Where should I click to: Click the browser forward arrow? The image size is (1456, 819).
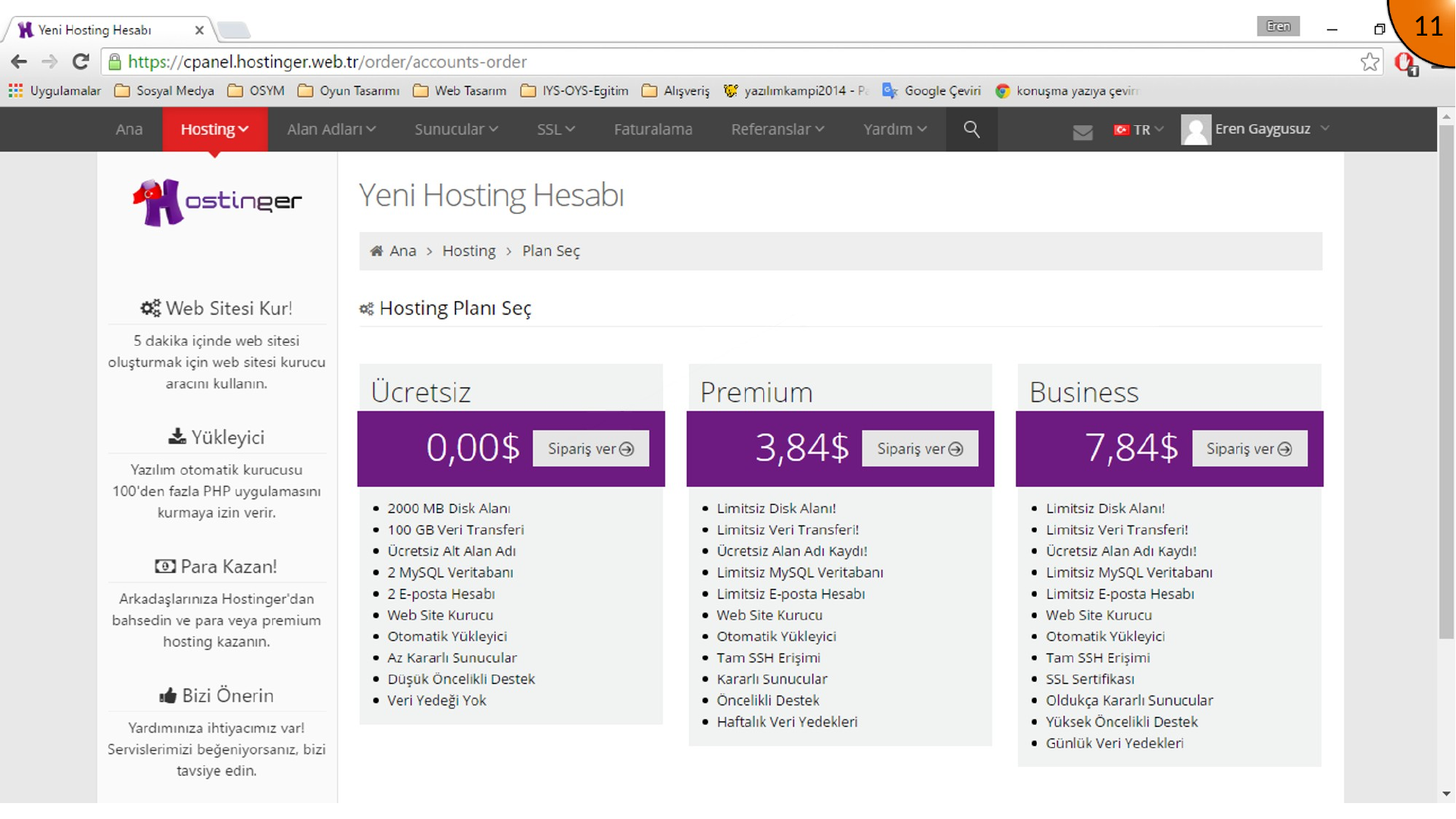click(50, 61)
